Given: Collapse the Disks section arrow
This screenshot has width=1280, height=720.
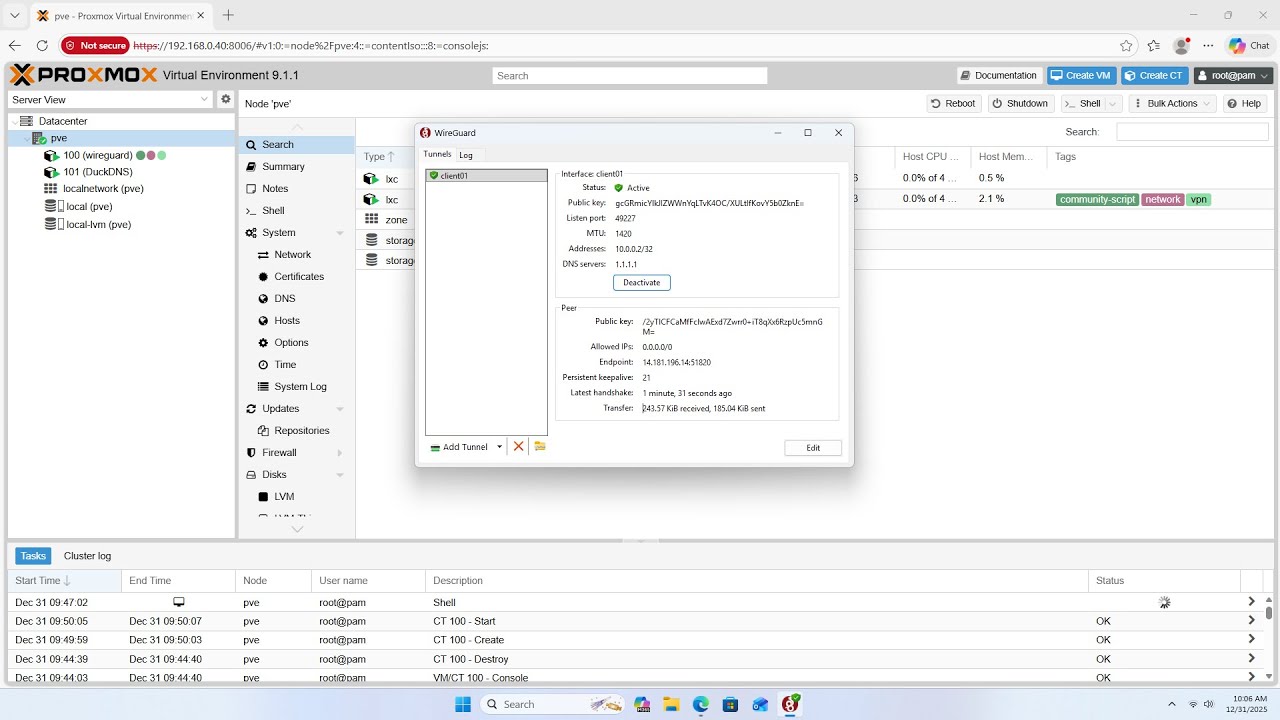Looking at the screenshot, I should [340, 475].
